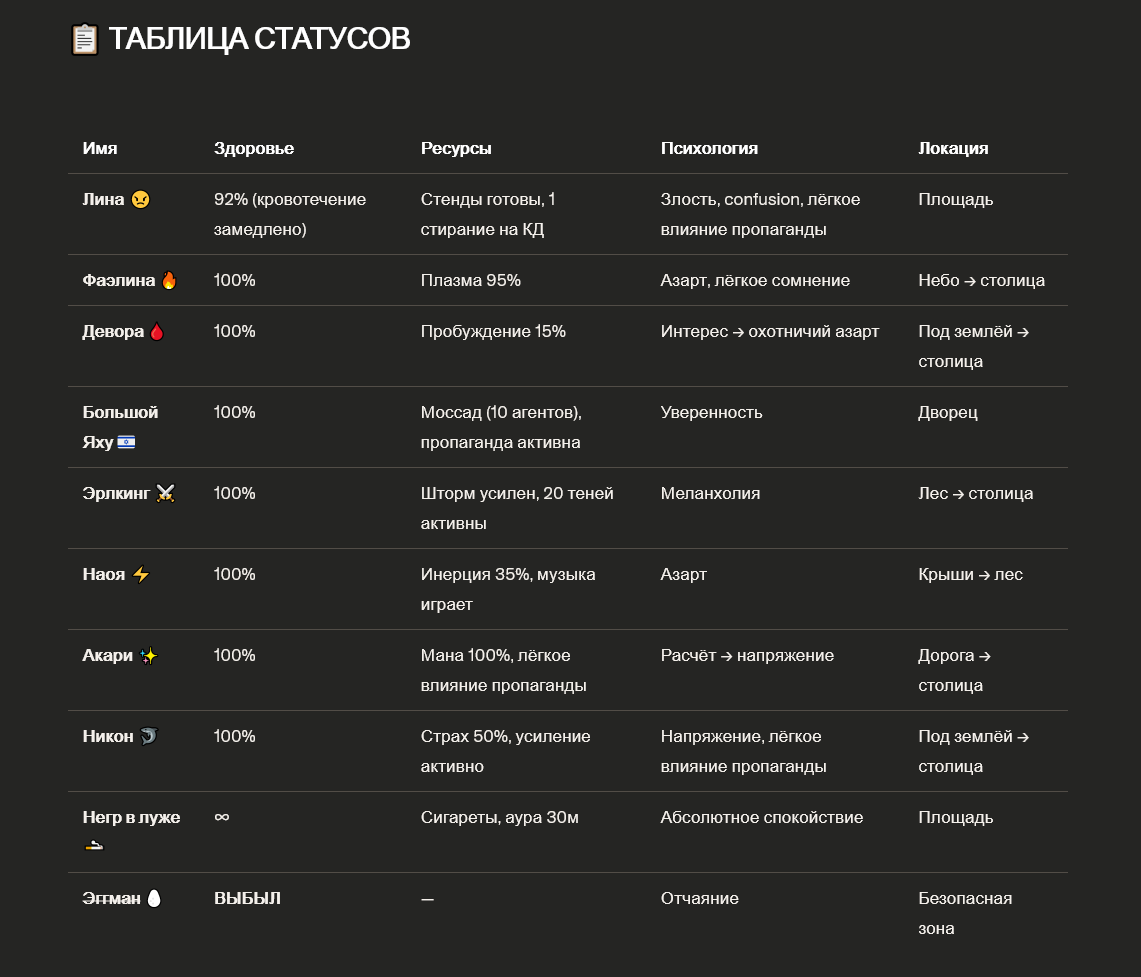Click the cigarette emoji under Негр в луже
Image resolution: width=1141 pixels, height=977 pixels.
[94, 845]
